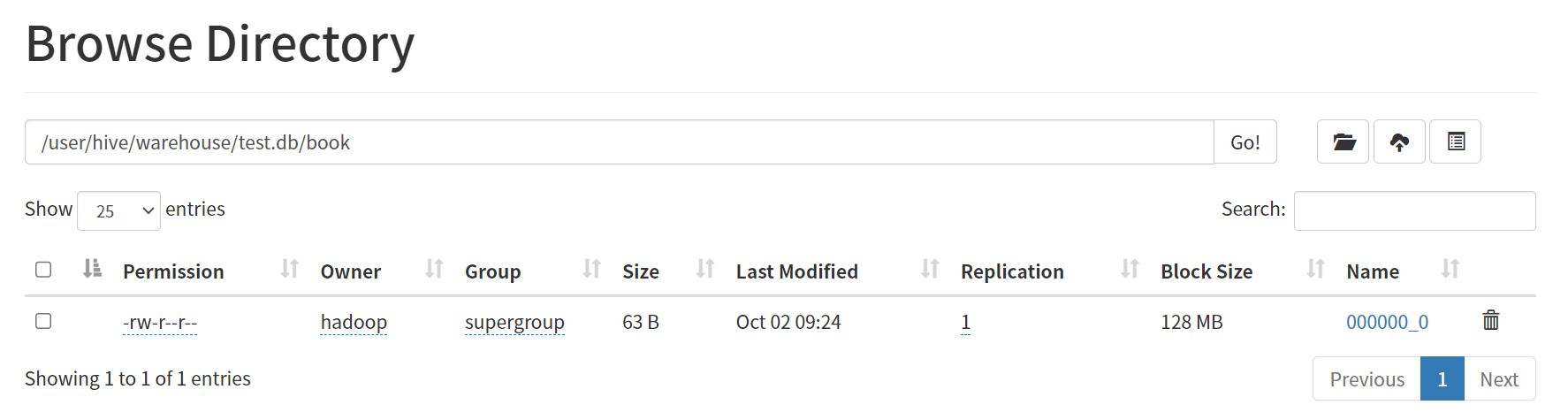Sort by Name column arrows
The image size is (1568, 420).
(x=1450, y=269)
